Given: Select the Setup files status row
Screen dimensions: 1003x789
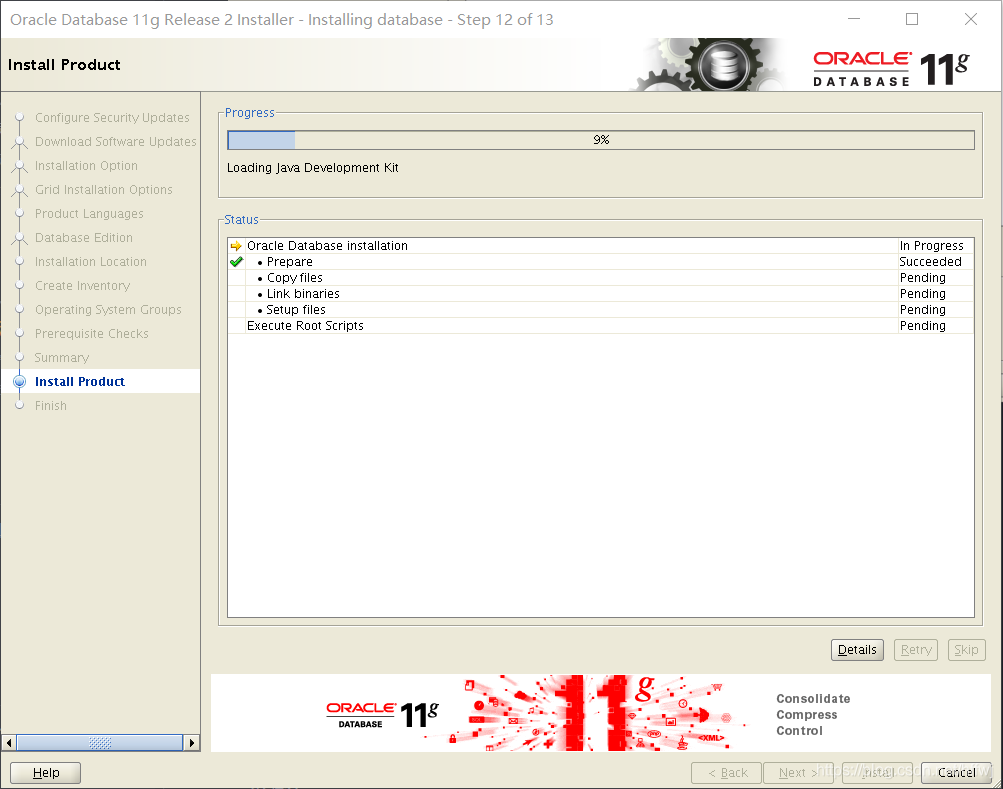Looking at the screenshot, I should click(x=601, y=310).
